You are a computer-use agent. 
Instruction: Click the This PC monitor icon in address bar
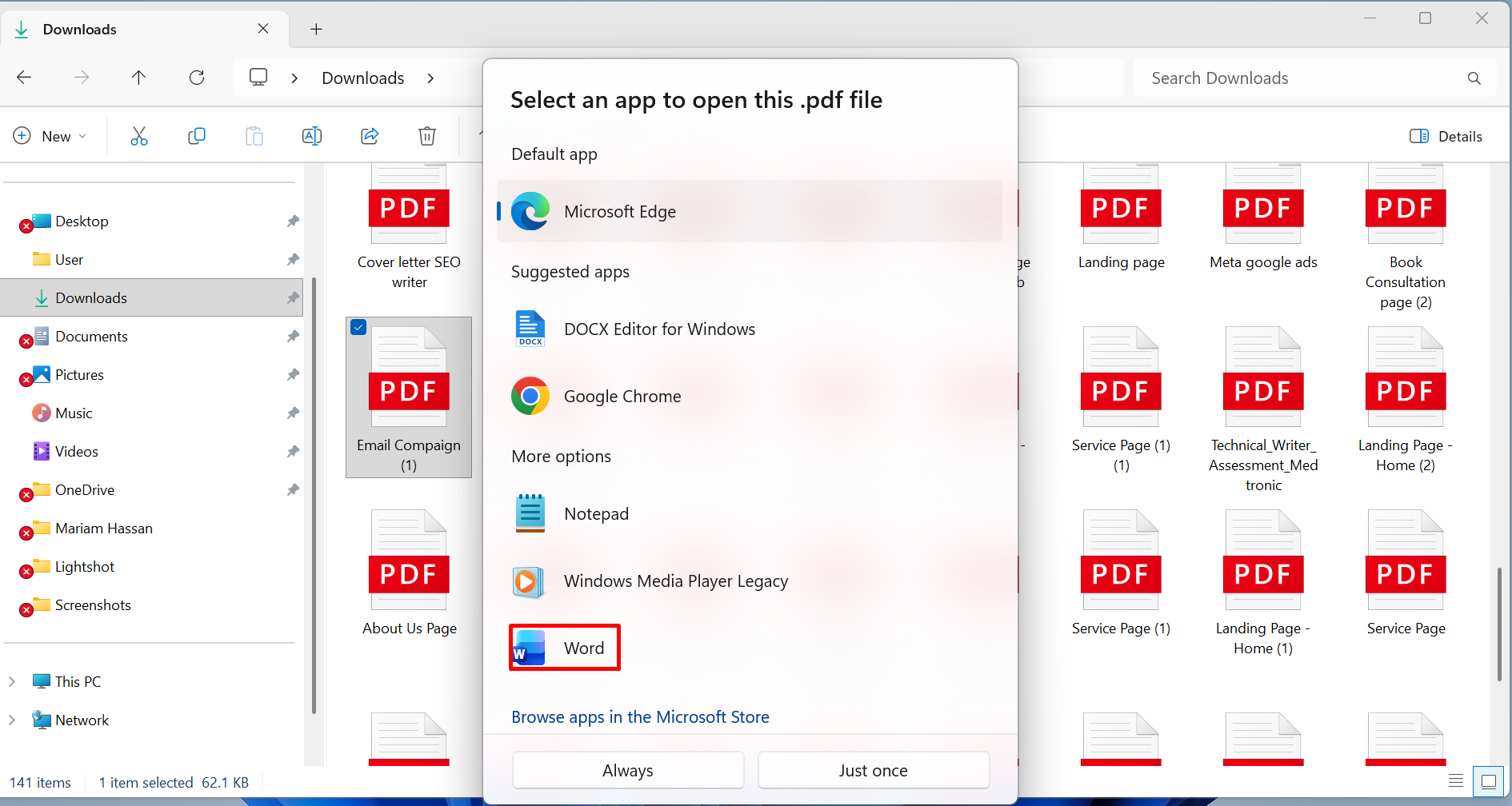click(x=258, y=78)
